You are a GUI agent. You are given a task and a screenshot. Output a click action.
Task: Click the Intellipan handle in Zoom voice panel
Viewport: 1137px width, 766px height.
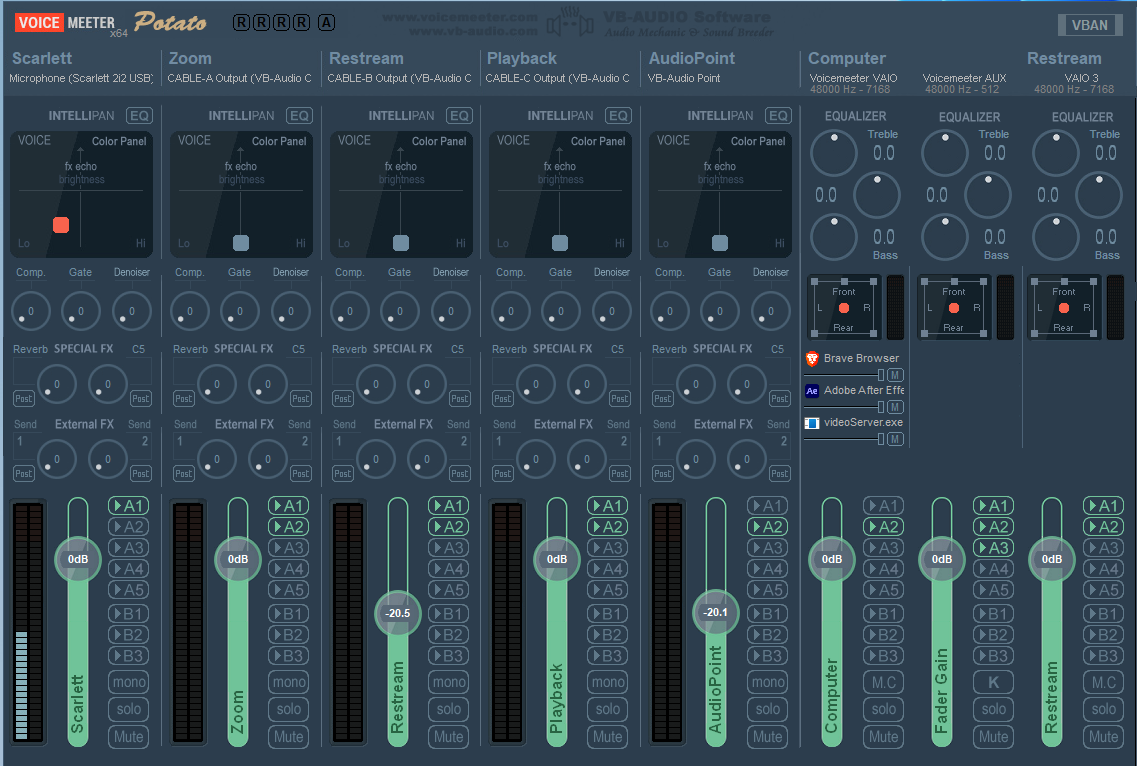tap(241, 243)
